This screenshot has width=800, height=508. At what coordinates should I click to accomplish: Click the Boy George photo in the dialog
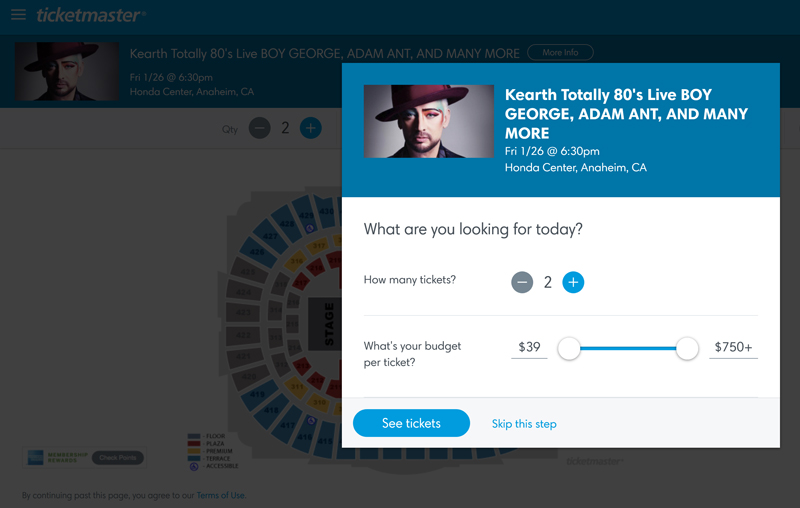tap(428, 121)
